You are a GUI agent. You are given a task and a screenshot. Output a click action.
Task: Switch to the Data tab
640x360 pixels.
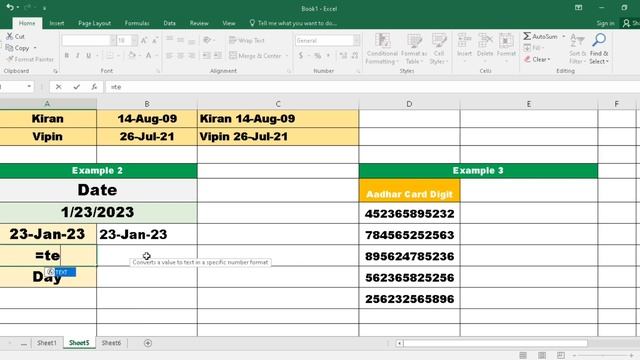[169, 23]
